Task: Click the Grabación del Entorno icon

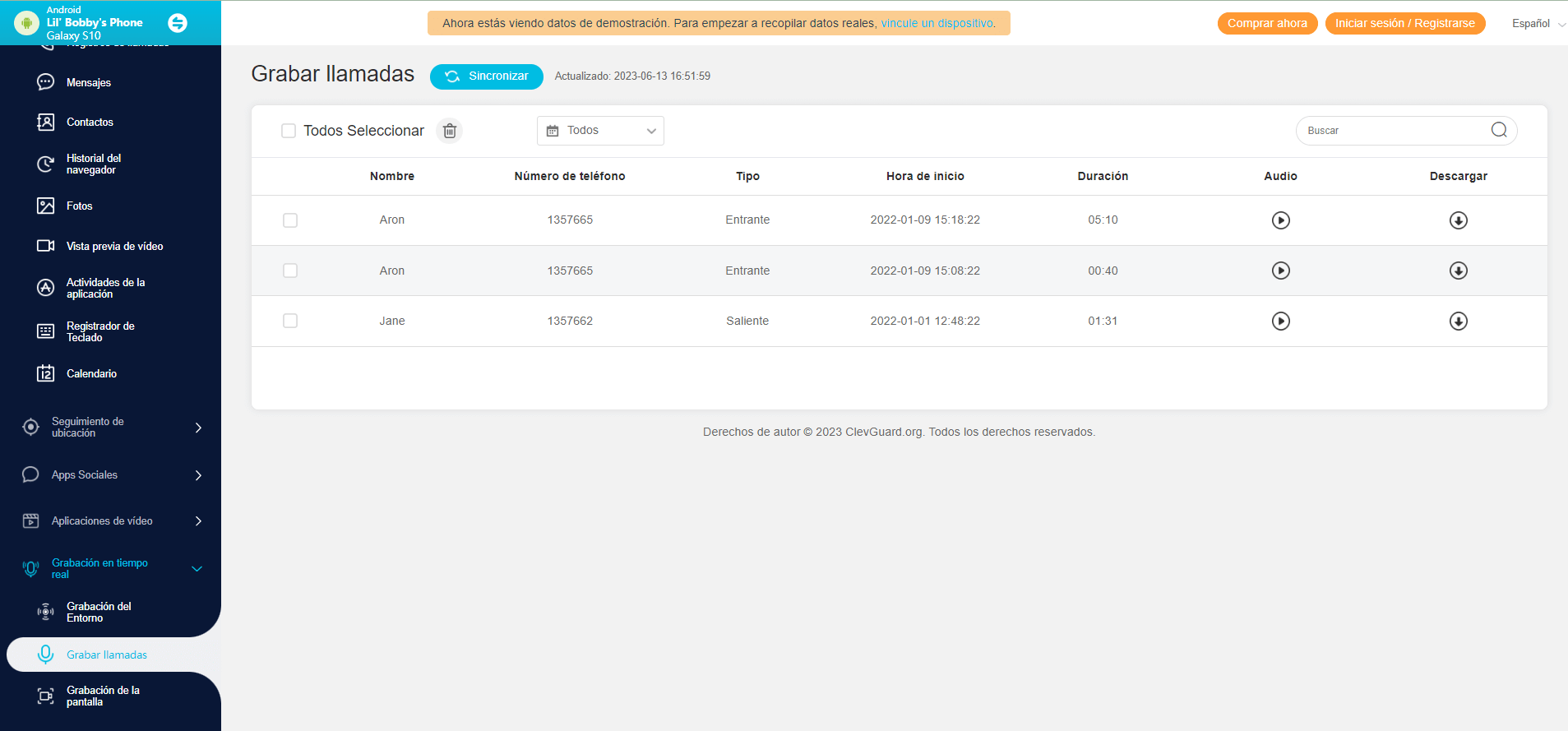Action: 46,612
